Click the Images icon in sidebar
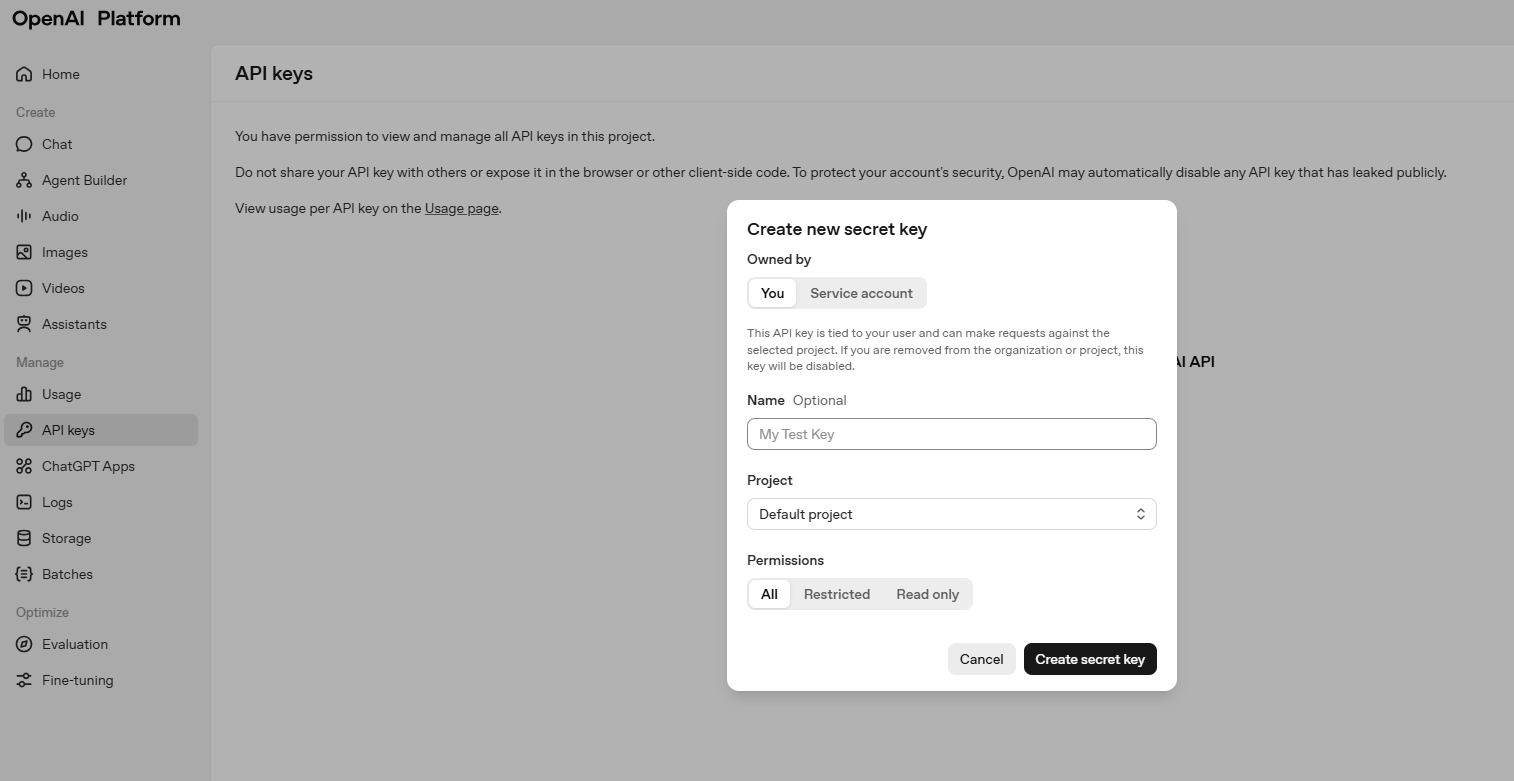 [x=24, y=252]
